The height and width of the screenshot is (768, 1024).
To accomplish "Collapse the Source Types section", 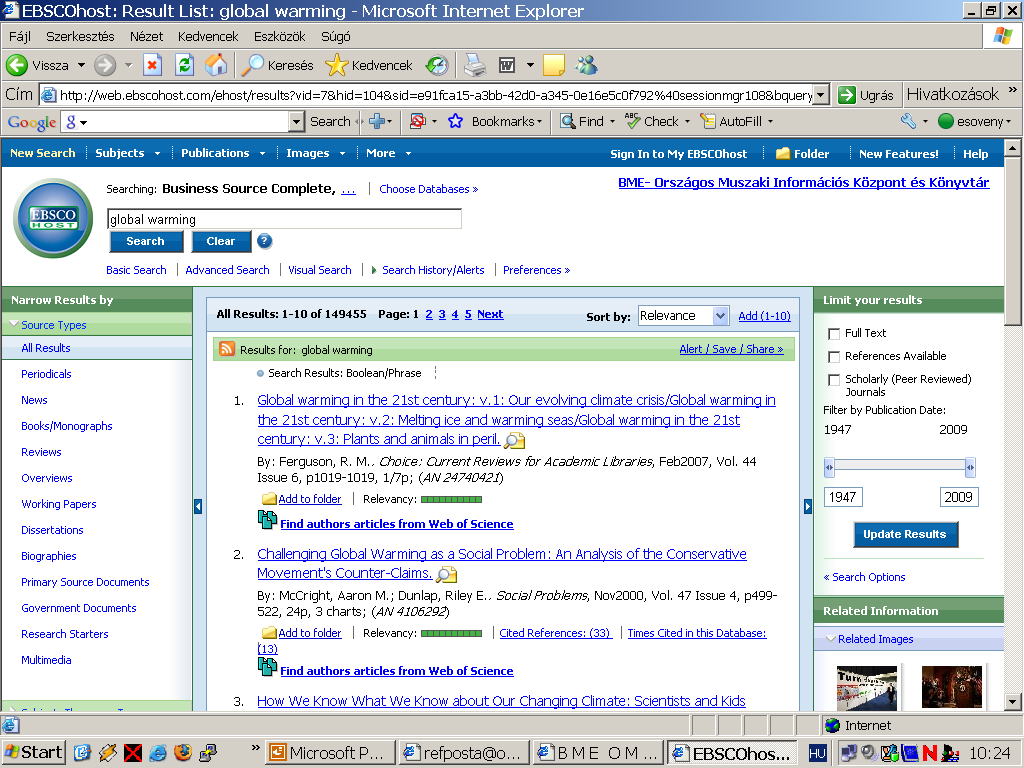I will (14, 325).
